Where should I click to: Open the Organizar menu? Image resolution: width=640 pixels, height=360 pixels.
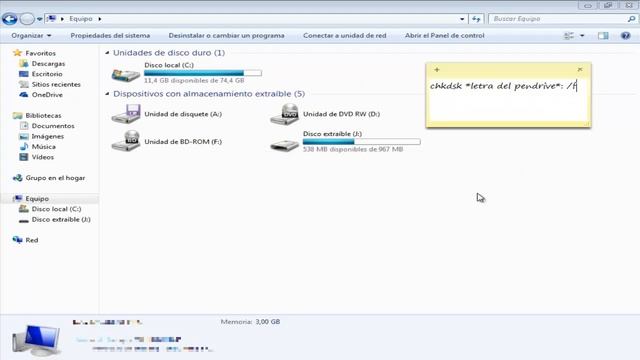click(x=31, y=36)
